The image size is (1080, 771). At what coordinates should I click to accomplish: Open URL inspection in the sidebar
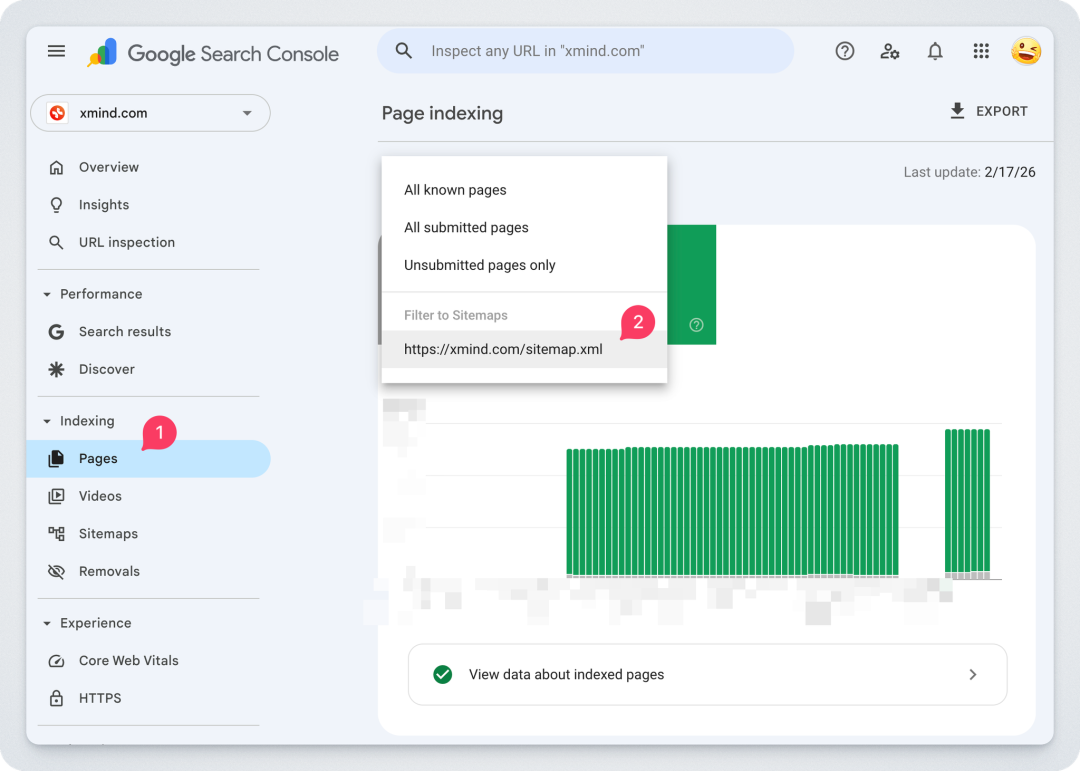[x=149, y=243]
